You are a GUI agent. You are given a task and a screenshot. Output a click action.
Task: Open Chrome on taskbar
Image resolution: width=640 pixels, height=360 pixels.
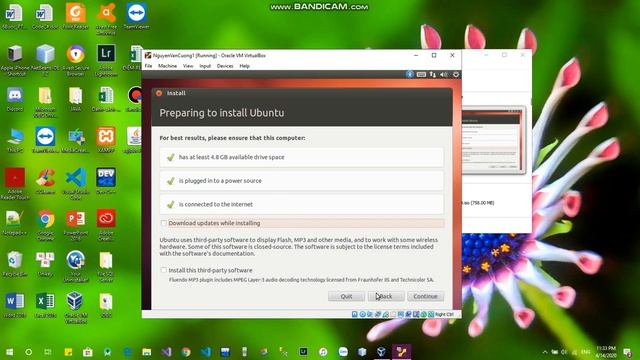[x=186, y=351]
